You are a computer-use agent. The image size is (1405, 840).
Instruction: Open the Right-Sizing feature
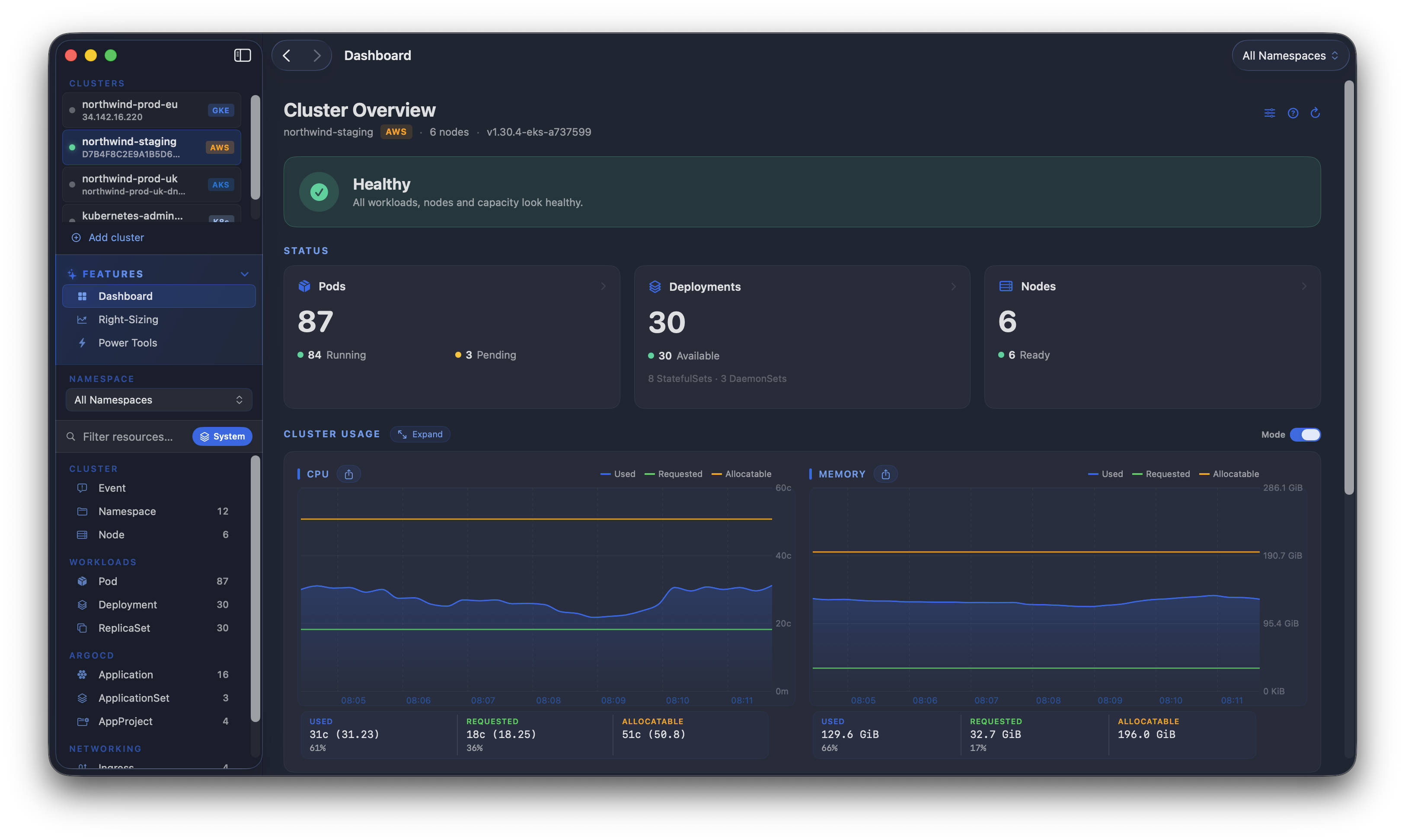tap(159, 320)
